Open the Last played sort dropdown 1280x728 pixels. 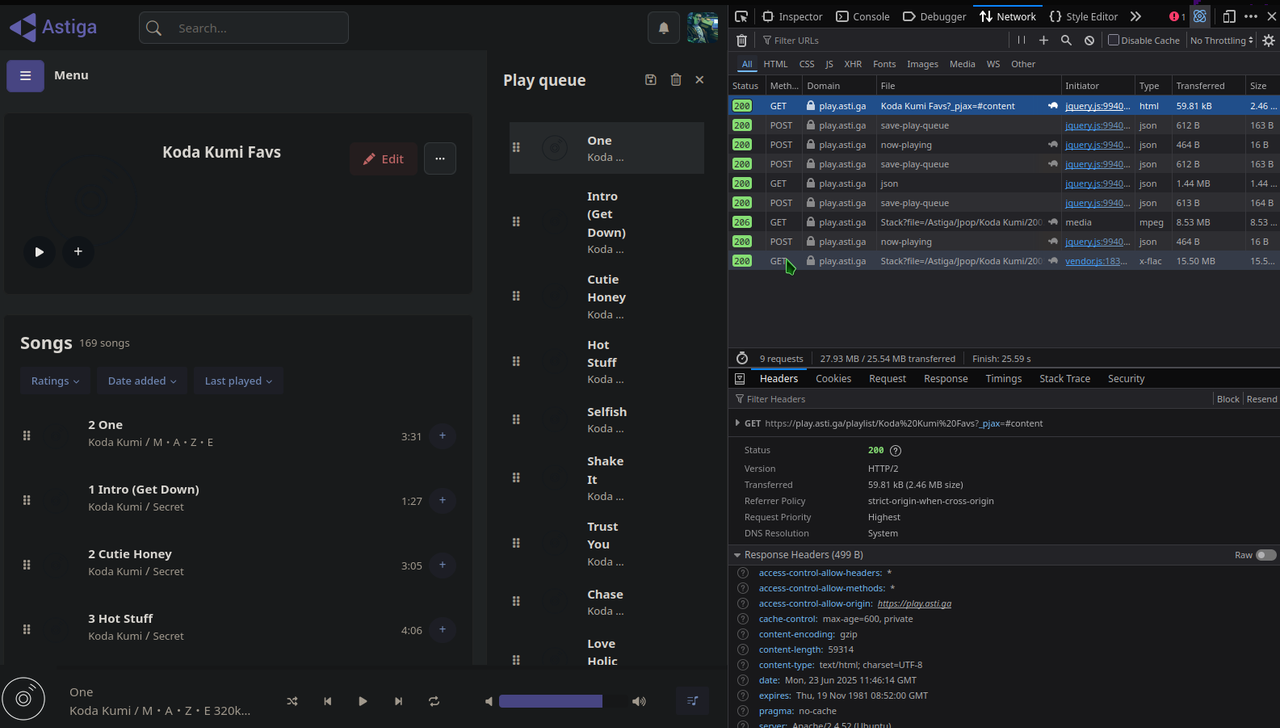[x=238, y=381]
